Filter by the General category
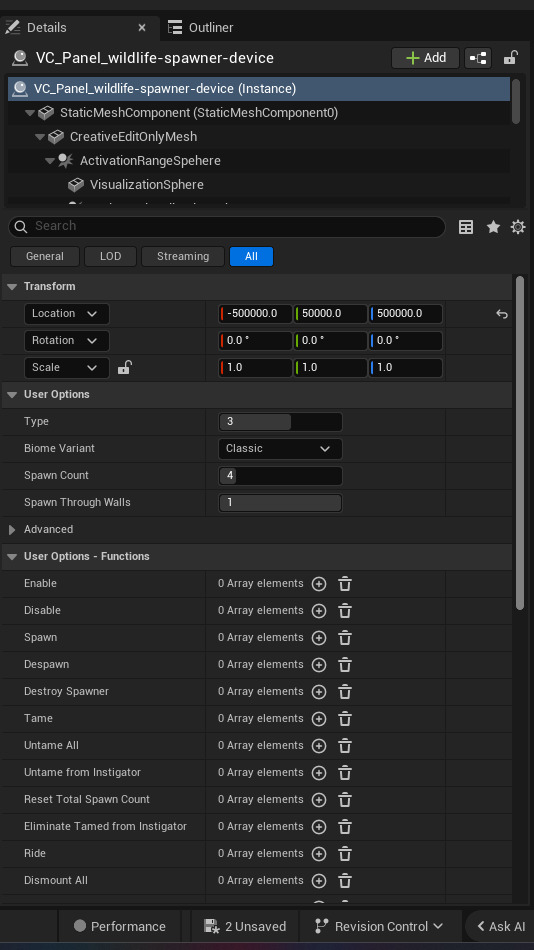The height and width of the screenshot is (950, 534). coord(45,256)
